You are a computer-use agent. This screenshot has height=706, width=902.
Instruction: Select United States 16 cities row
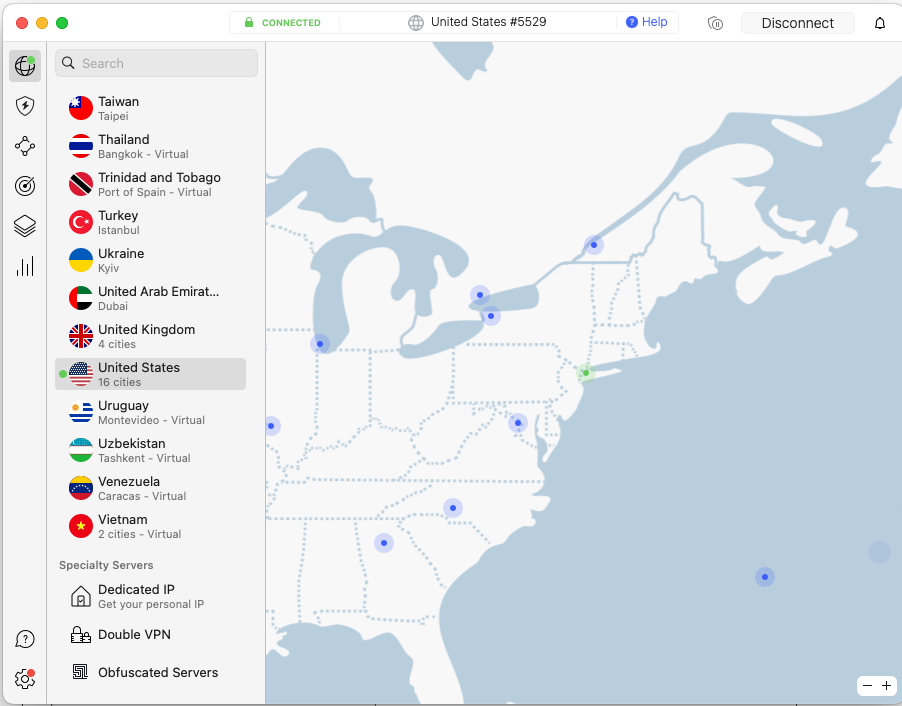pyautogui.click(x=150, y=374)
